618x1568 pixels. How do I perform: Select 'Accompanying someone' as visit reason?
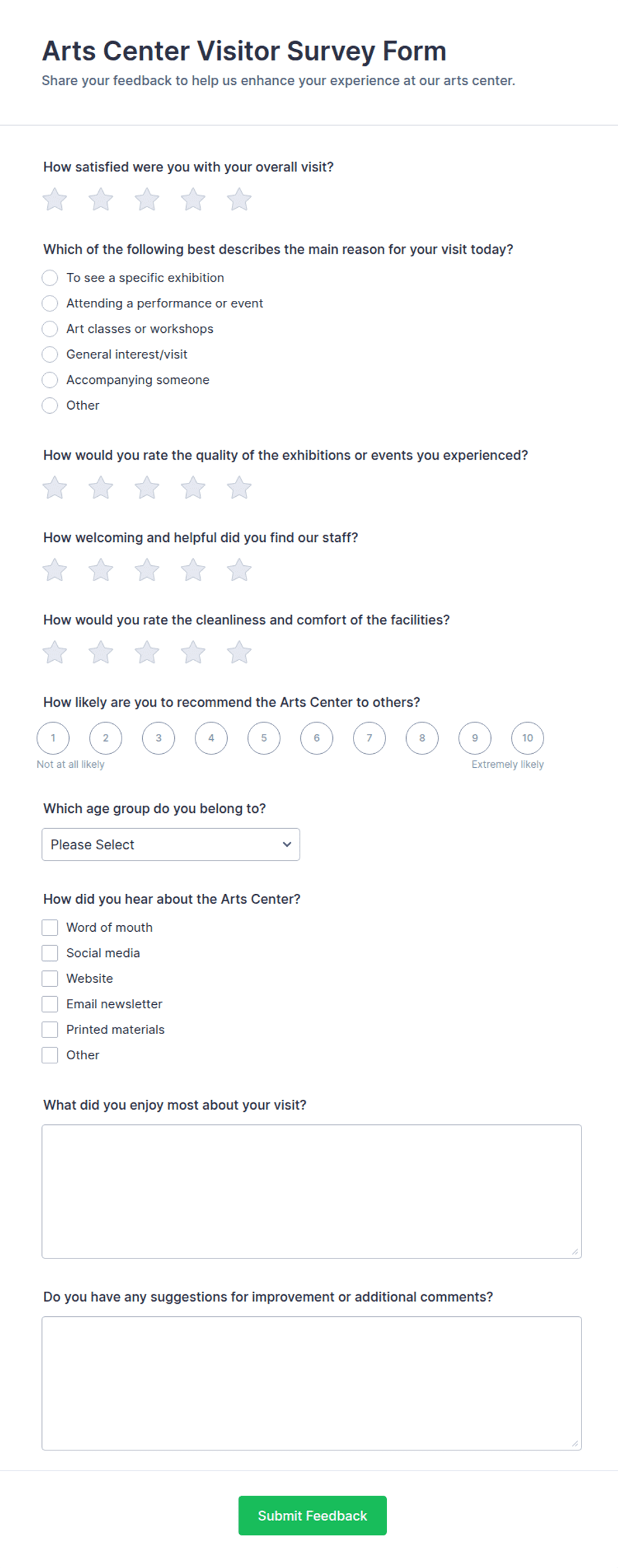(50, 380)
